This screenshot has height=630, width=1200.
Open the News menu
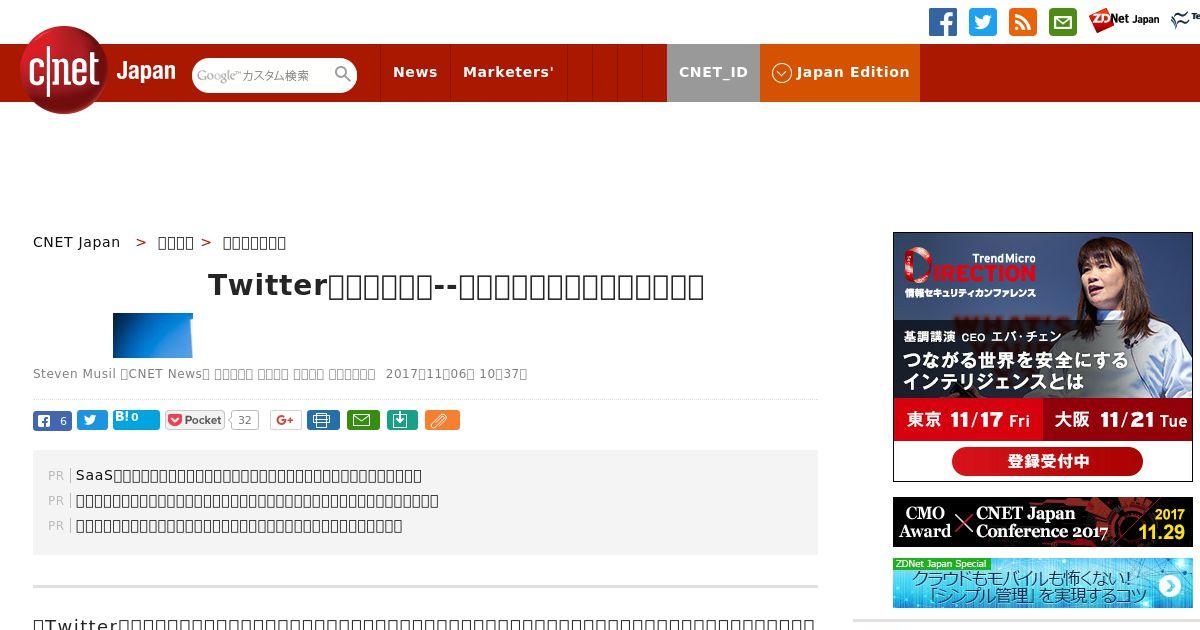[x=415, y=72]
